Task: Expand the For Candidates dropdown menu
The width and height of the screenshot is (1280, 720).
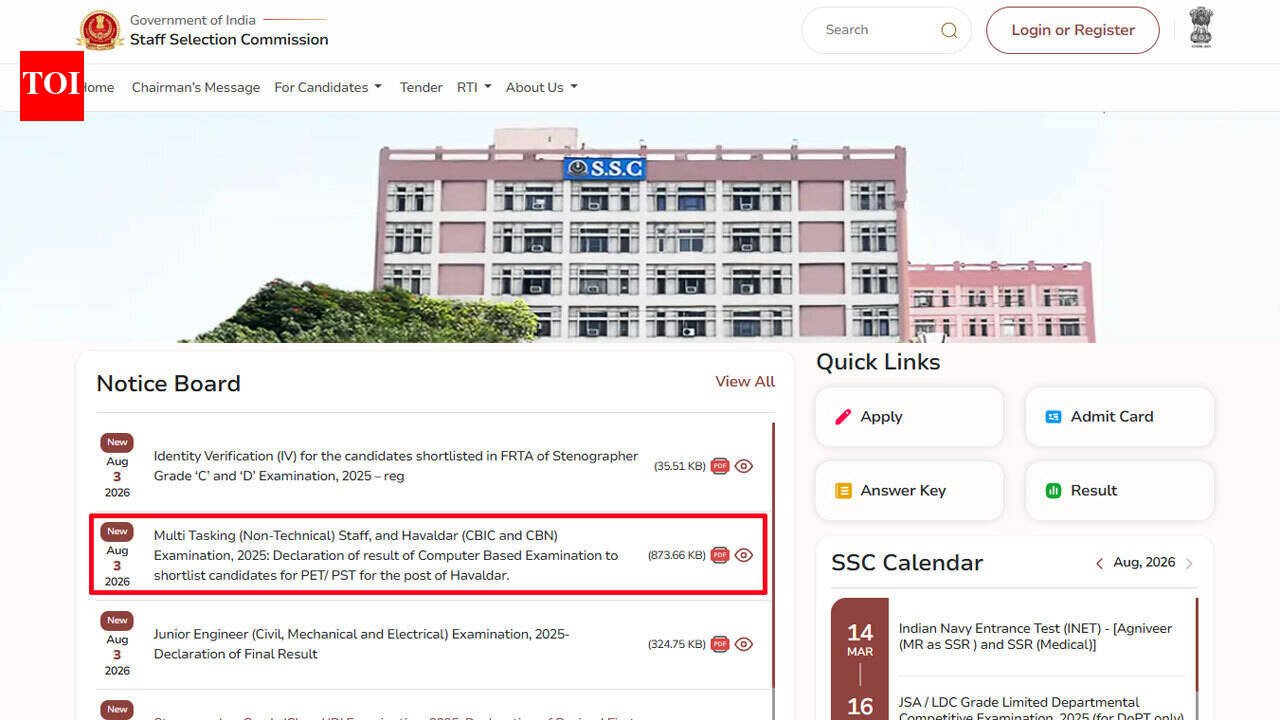Action: point(328,87)
